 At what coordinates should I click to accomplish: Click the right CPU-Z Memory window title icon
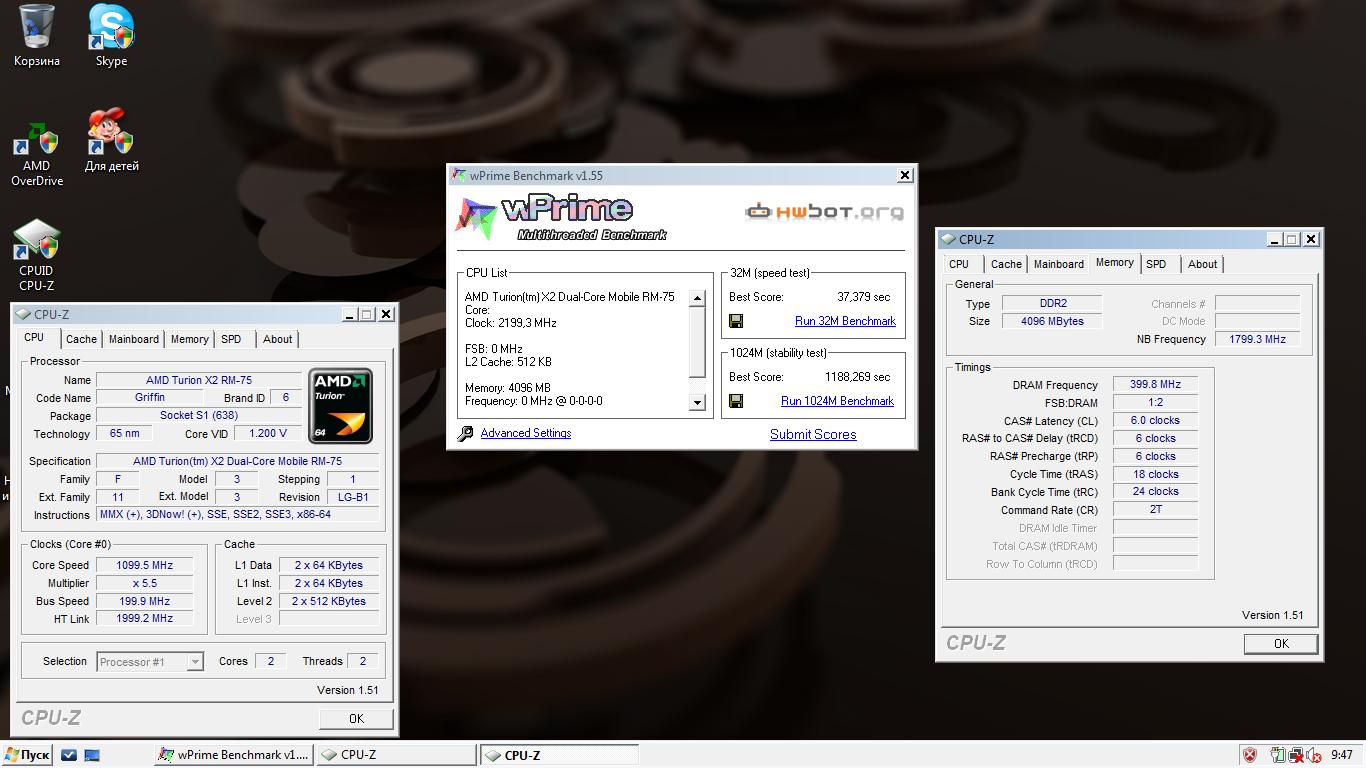coord(948,239)
